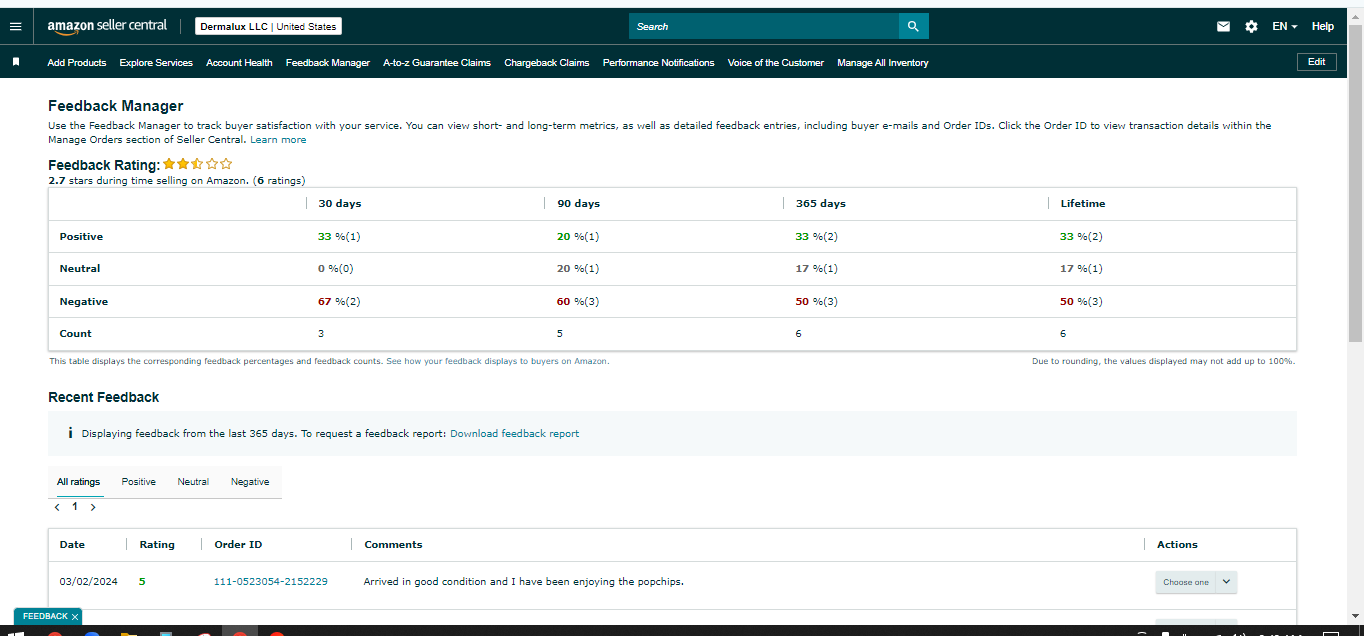This screenshot has height=636, width=1364.
Task: Click 30 days Neutral value 0%(0)
Action: tap(336, 269)
